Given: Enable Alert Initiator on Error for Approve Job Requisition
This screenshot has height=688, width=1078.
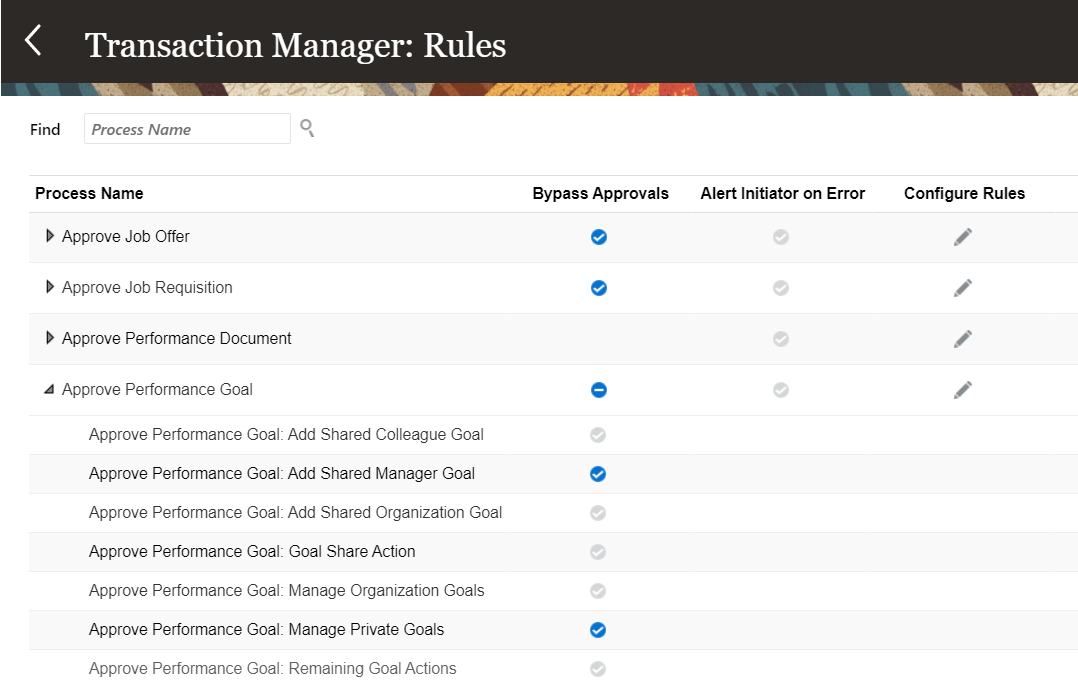Looking at the screenshot, I should coord(780,287).
